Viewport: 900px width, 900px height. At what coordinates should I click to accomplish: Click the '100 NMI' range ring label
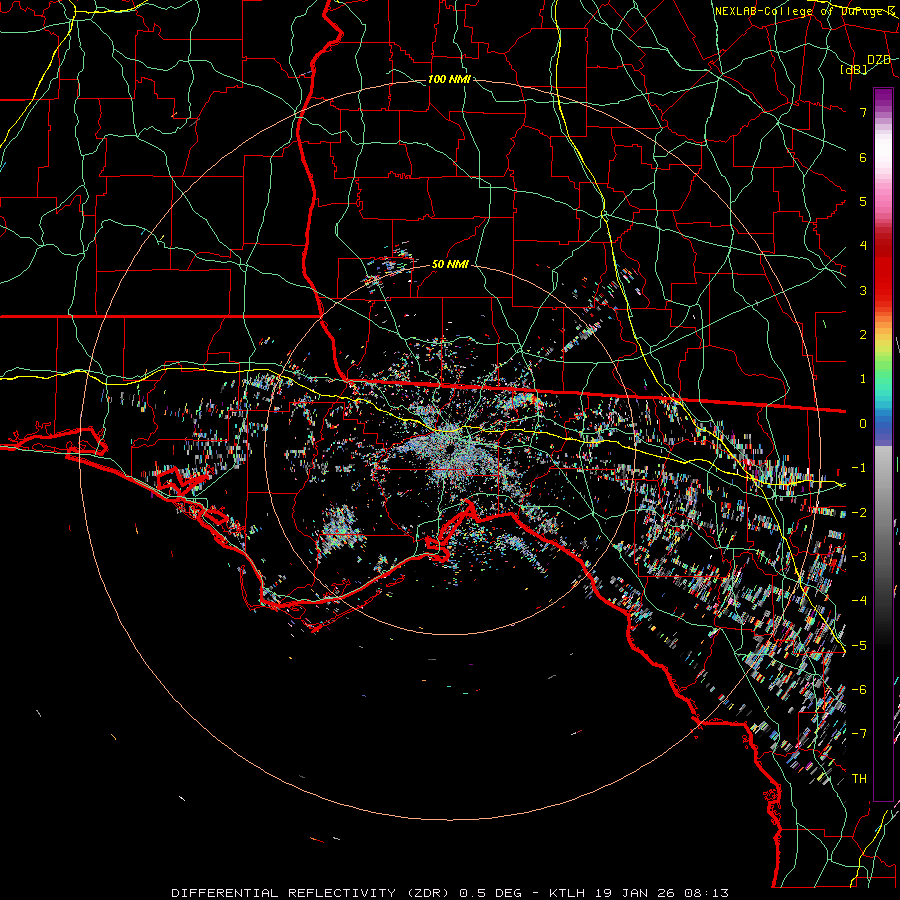point(449,79)
